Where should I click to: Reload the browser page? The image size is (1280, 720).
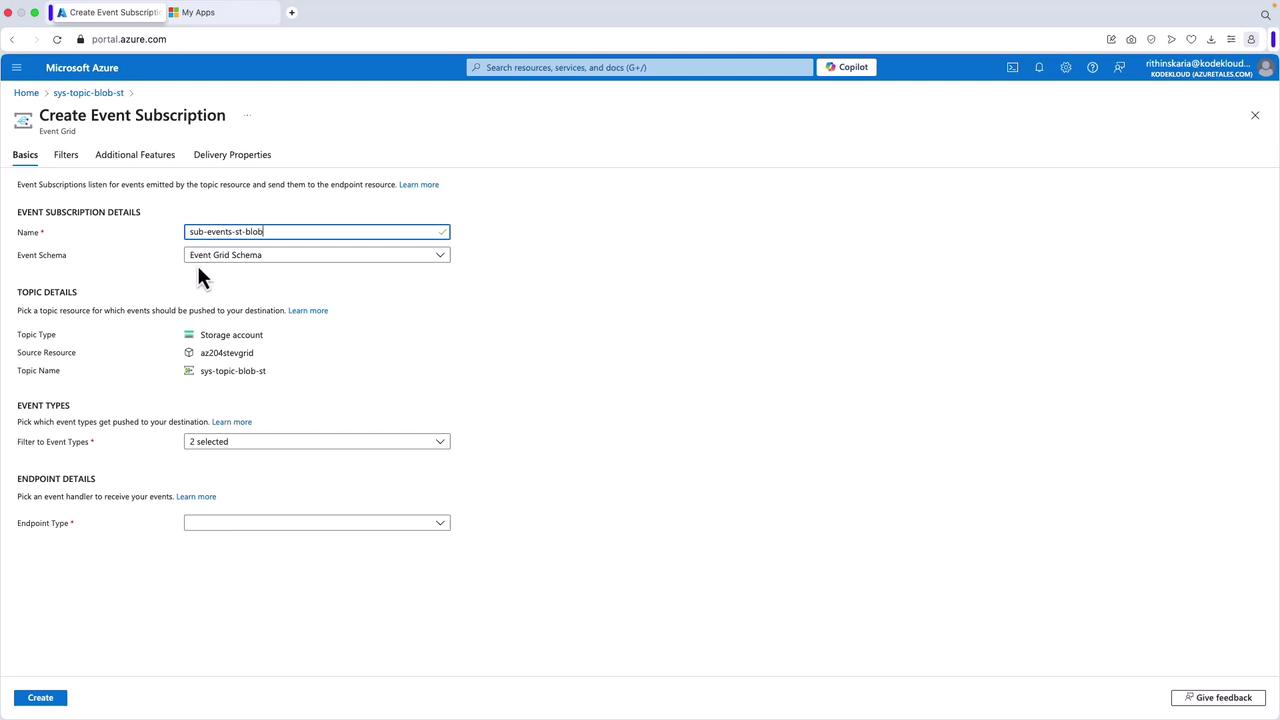(57, 40)
